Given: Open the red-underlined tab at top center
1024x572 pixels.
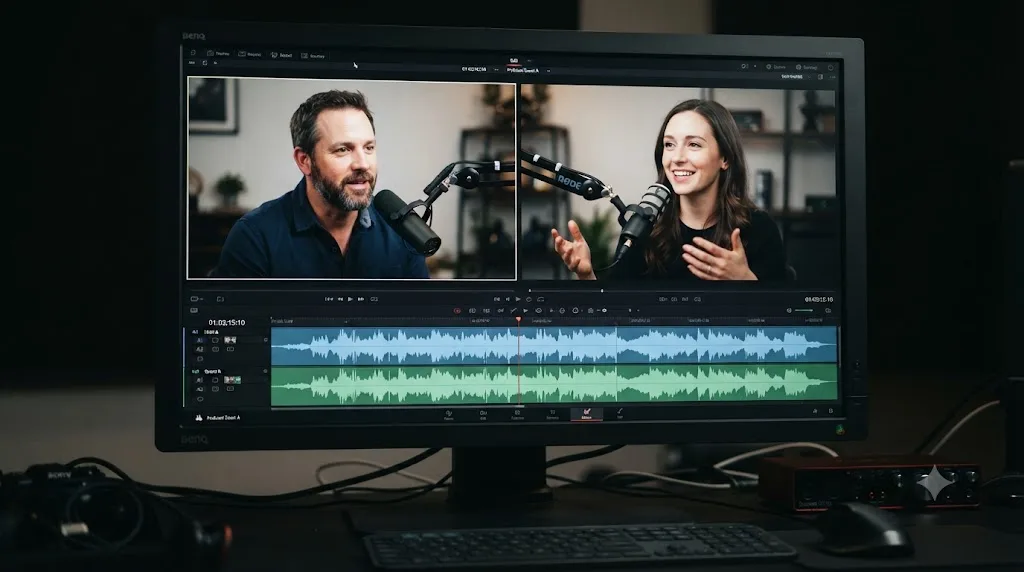Looking at the screenshot, I should (x=514, y=61).
